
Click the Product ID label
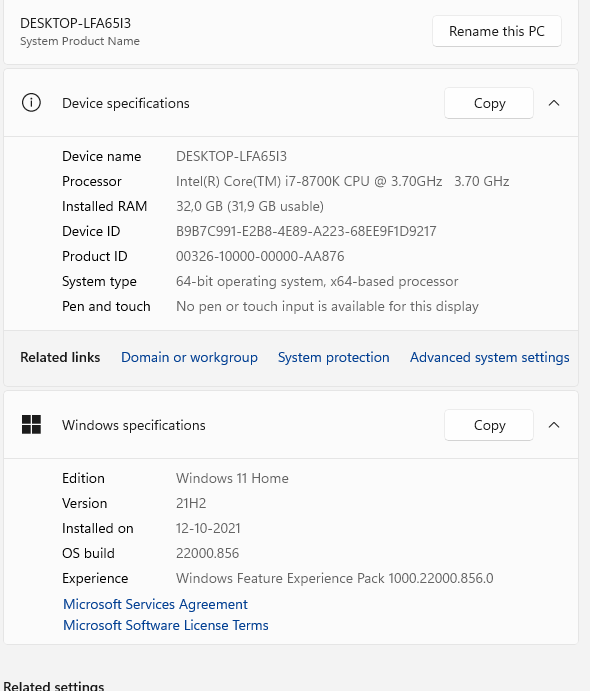pyautogui.click(x=94, y=256)
